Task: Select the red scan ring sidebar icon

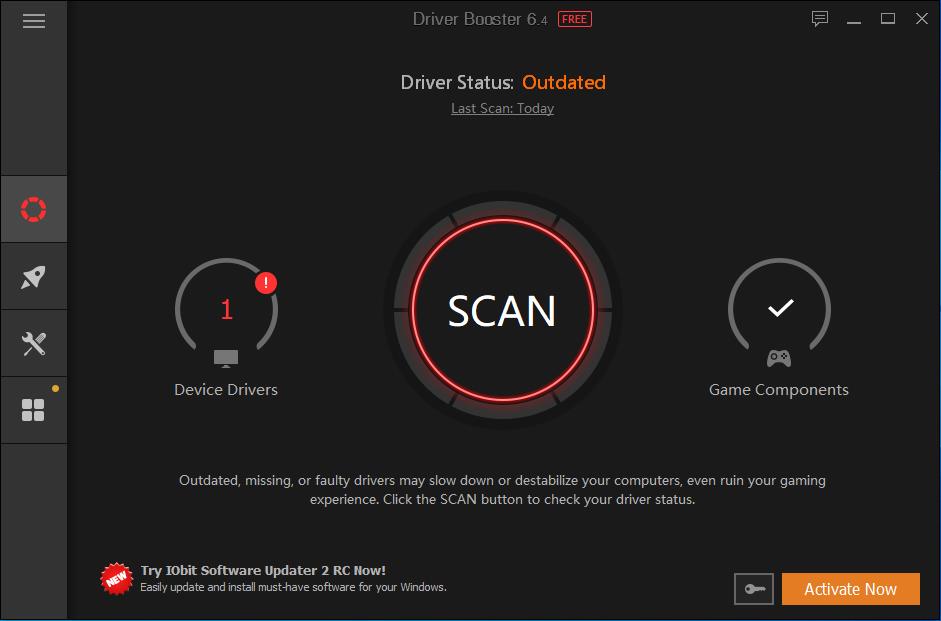Action: (34, 209)
